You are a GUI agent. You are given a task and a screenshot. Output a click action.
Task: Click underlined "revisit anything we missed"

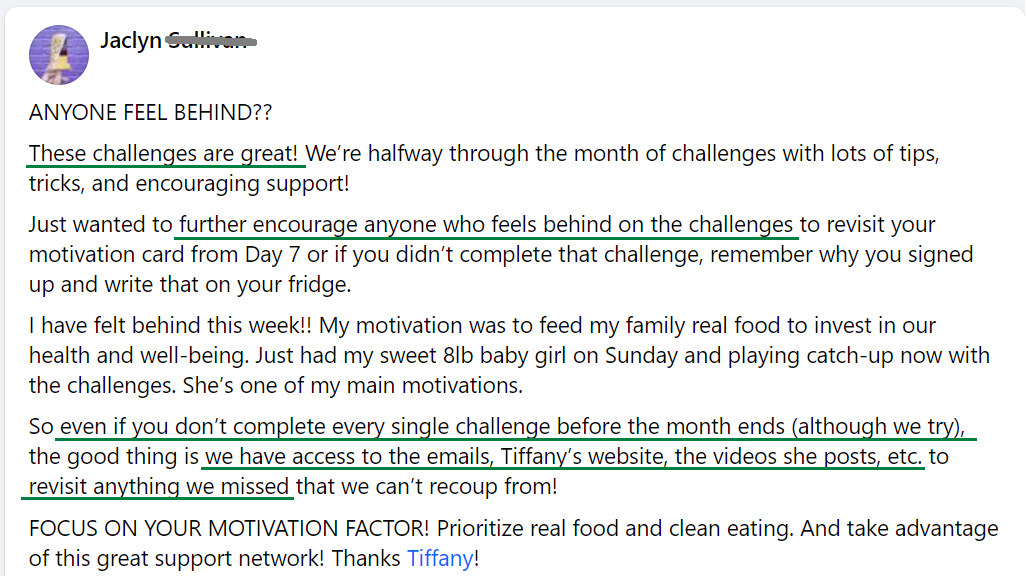pyautogui.click(x=160, y=487)
